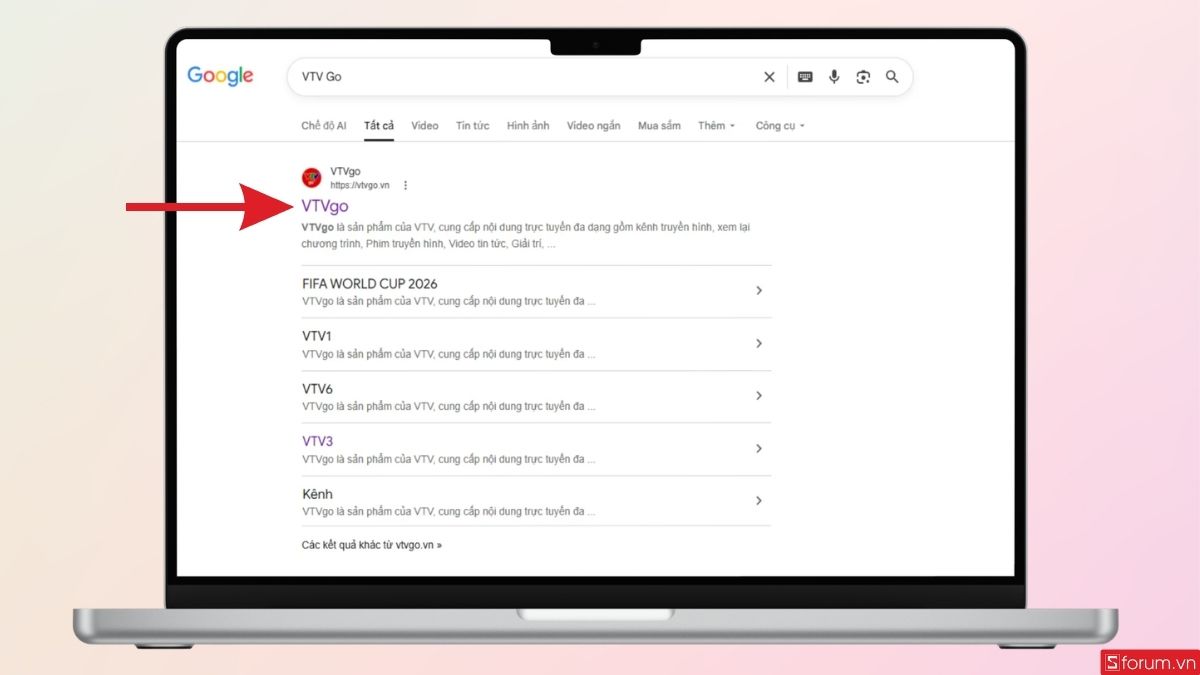Open the Hình ảnh tab

[528, 126]
